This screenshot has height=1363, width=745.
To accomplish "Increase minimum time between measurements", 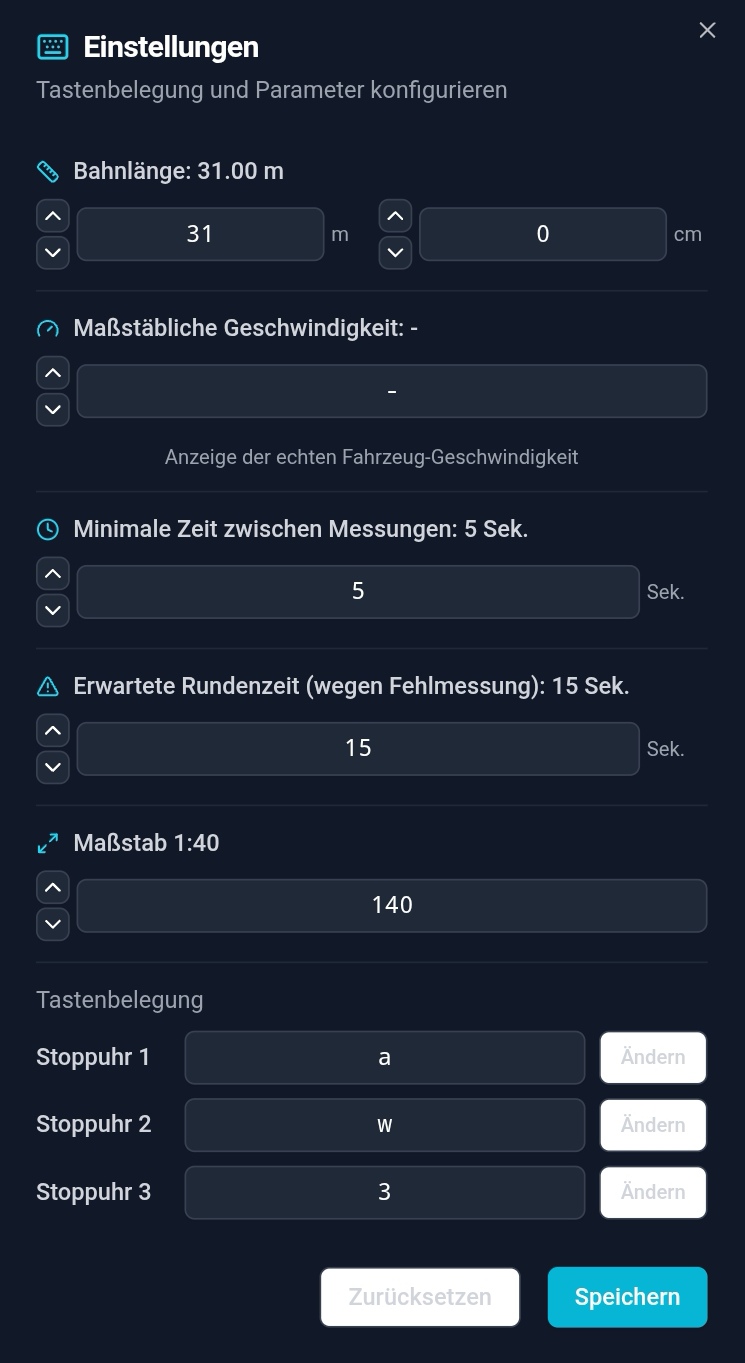I will 53,574.
